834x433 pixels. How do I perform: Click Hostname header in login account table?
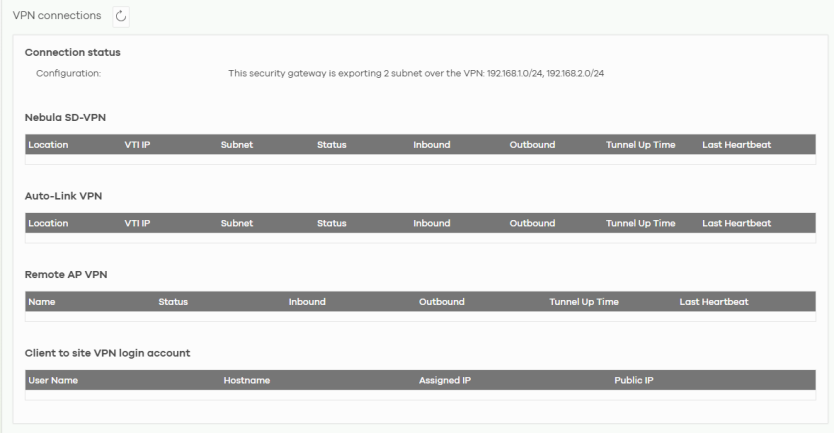coord(246,380)
